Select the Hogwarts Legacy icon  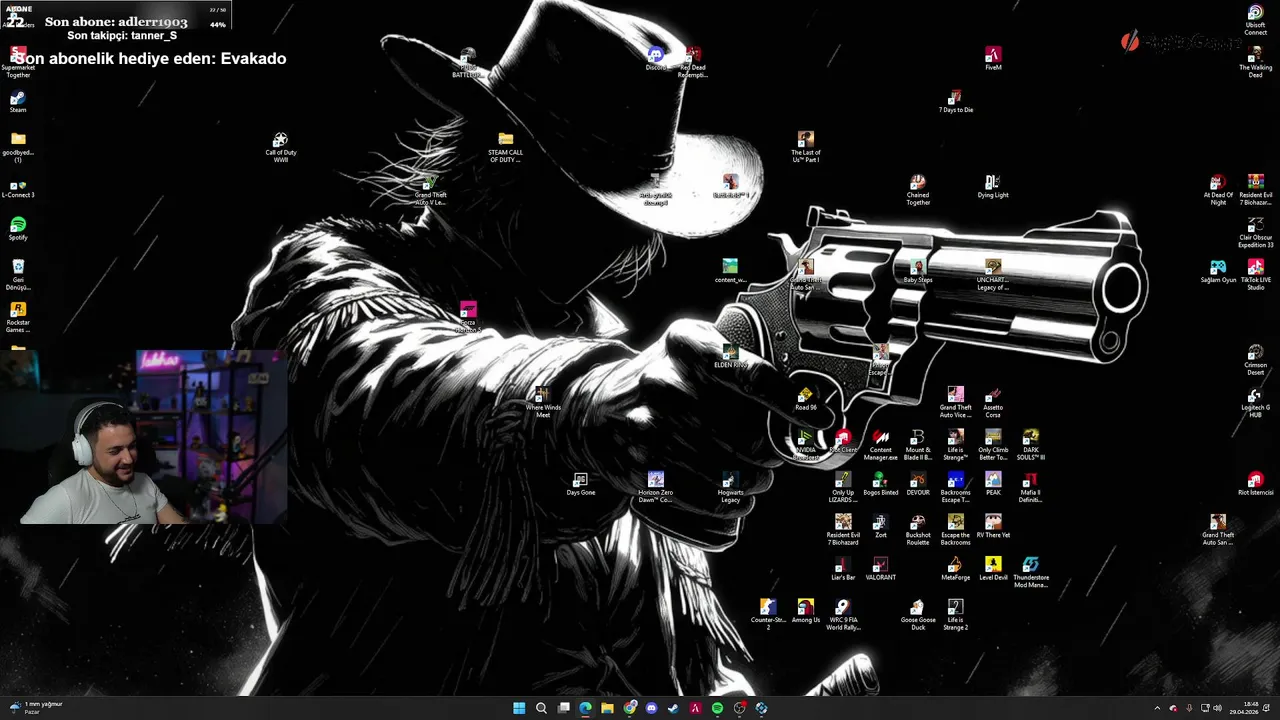[730, 487]
